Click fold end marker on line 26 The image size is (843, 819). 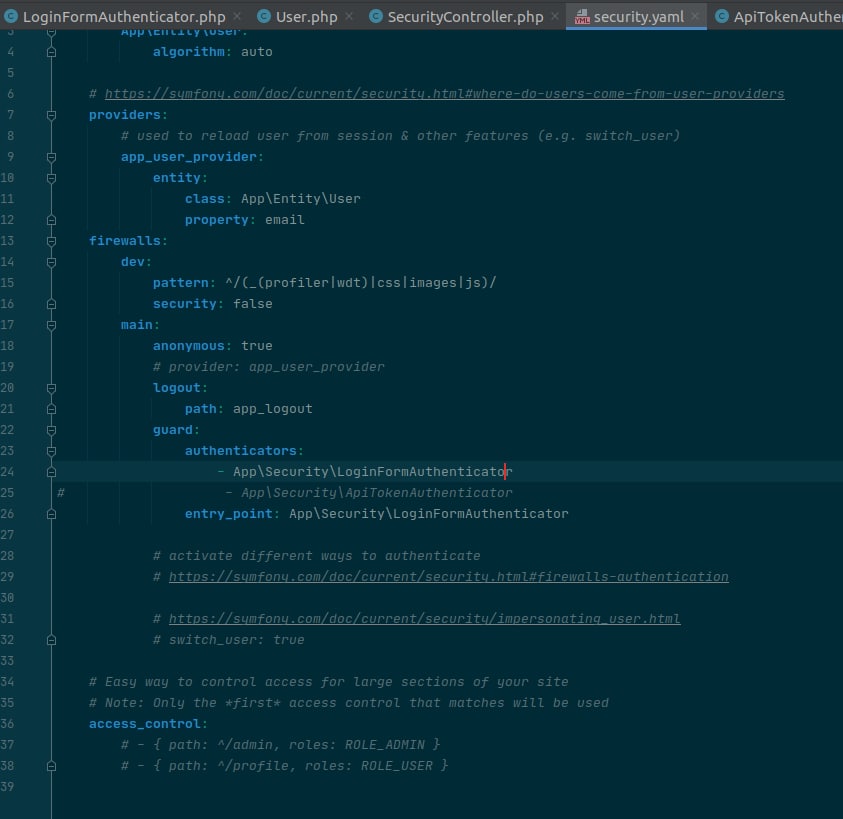coord(51,514)
